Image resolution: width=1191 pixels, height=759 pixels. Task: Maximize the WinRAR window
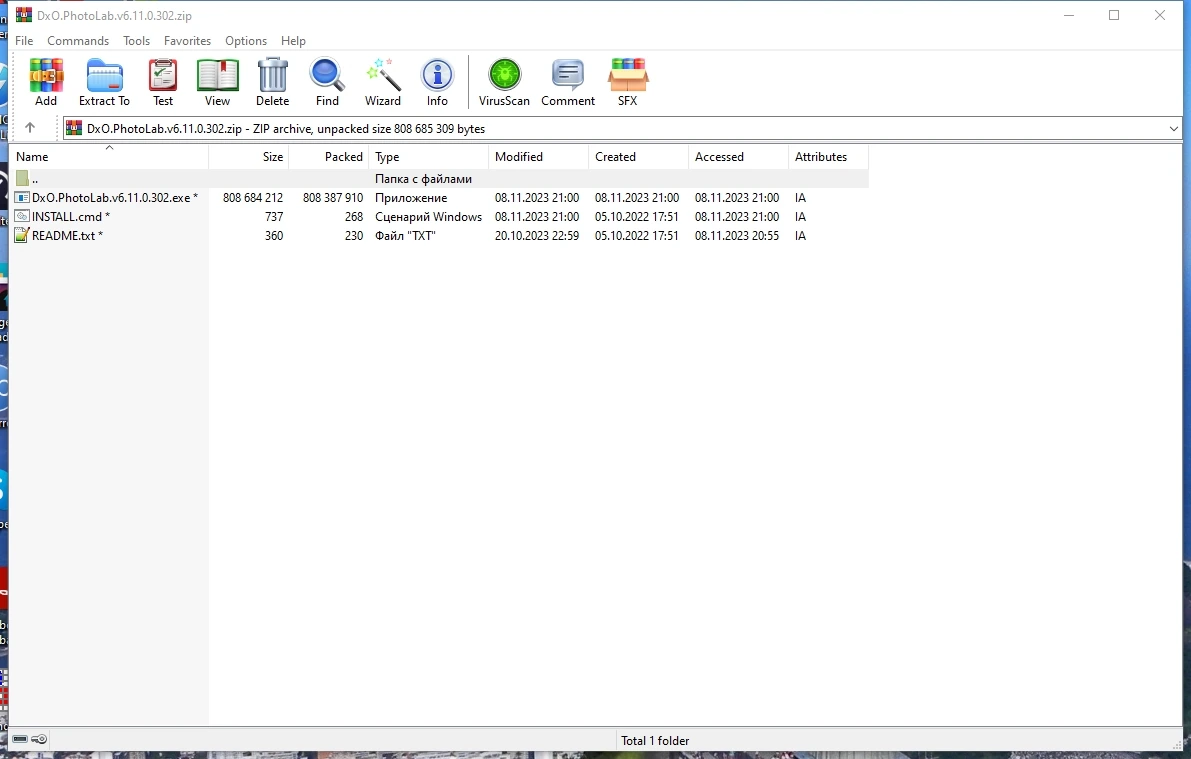(1114, 15)
